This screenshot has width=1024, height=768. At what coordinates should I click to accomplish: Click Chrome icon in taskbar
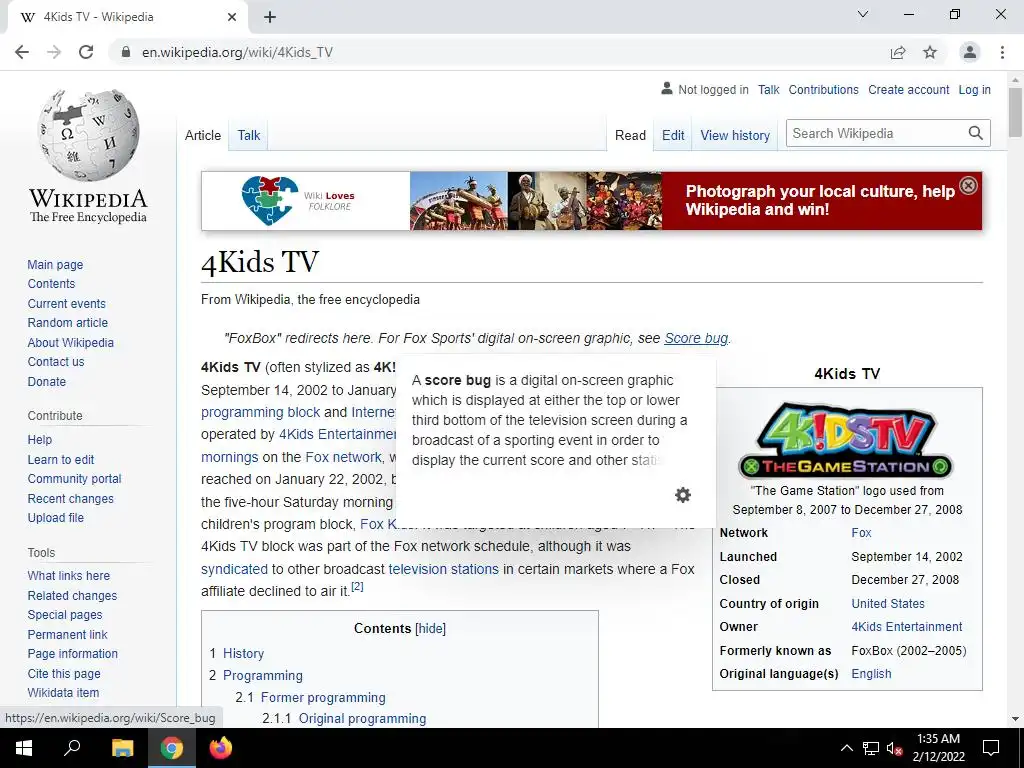coord(172,748)
